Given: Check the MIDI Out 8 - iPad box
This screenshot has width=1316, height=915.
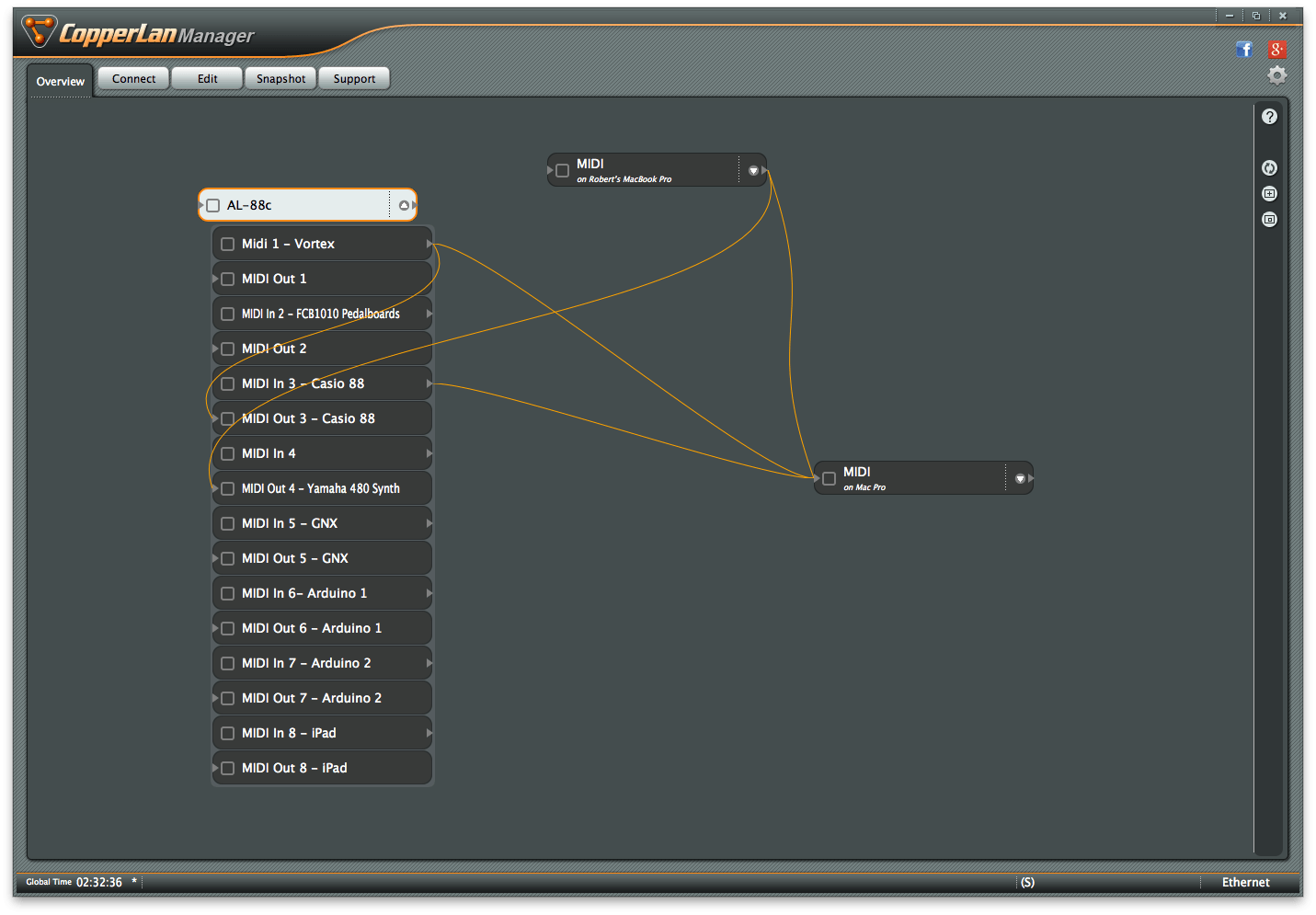Looking at the screenshot, I should tap(228, 769).
